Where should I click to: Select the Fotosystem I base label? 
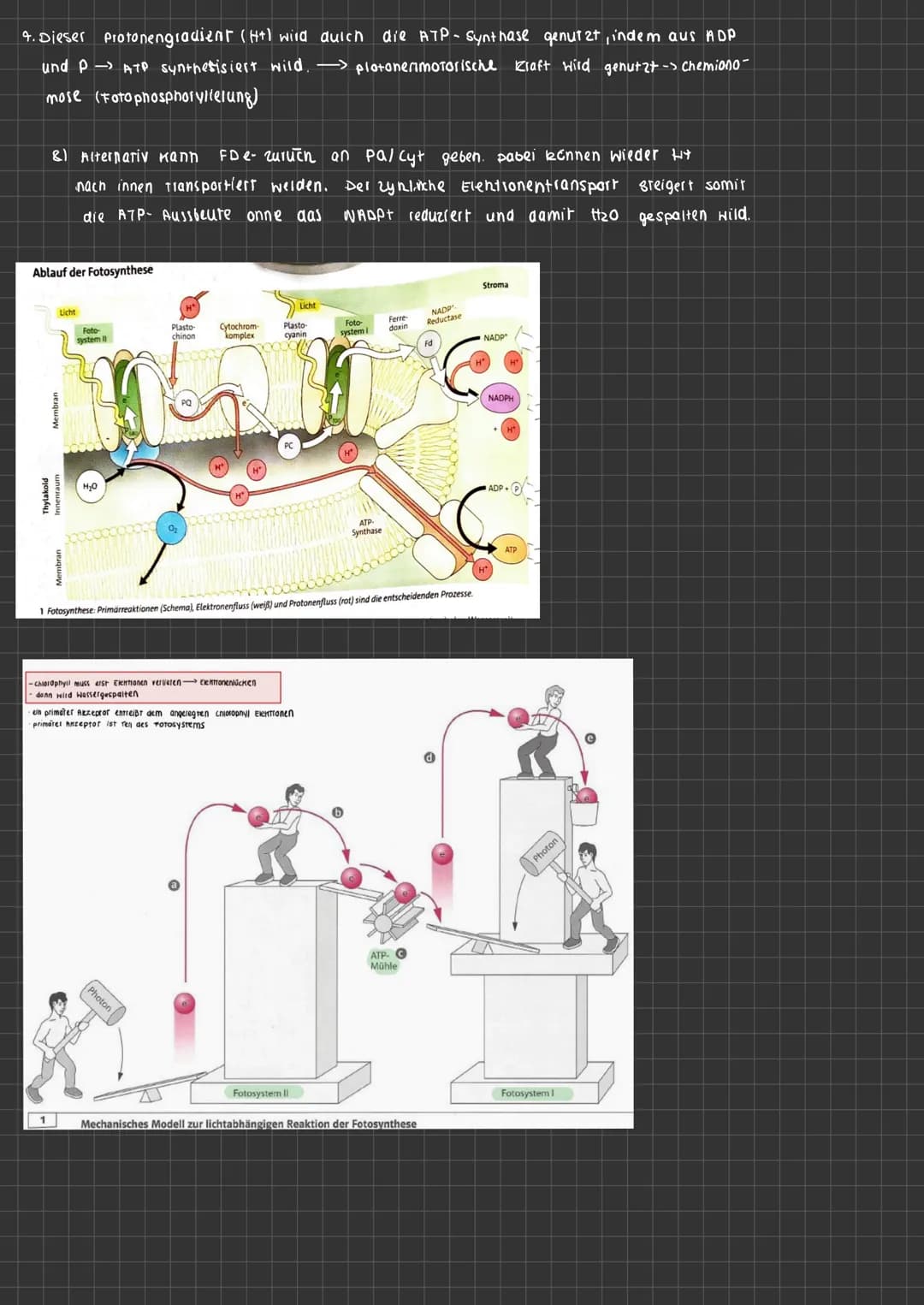[x=527, y=1093]
